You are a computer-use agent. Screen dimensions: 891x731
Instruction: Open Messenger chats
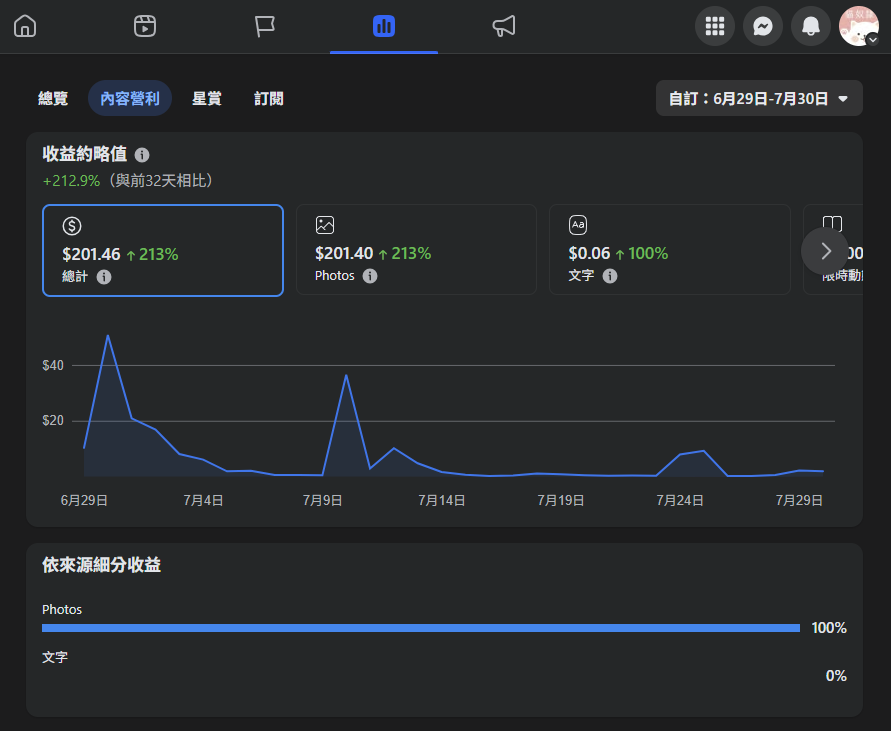click(x=763, y=26)
